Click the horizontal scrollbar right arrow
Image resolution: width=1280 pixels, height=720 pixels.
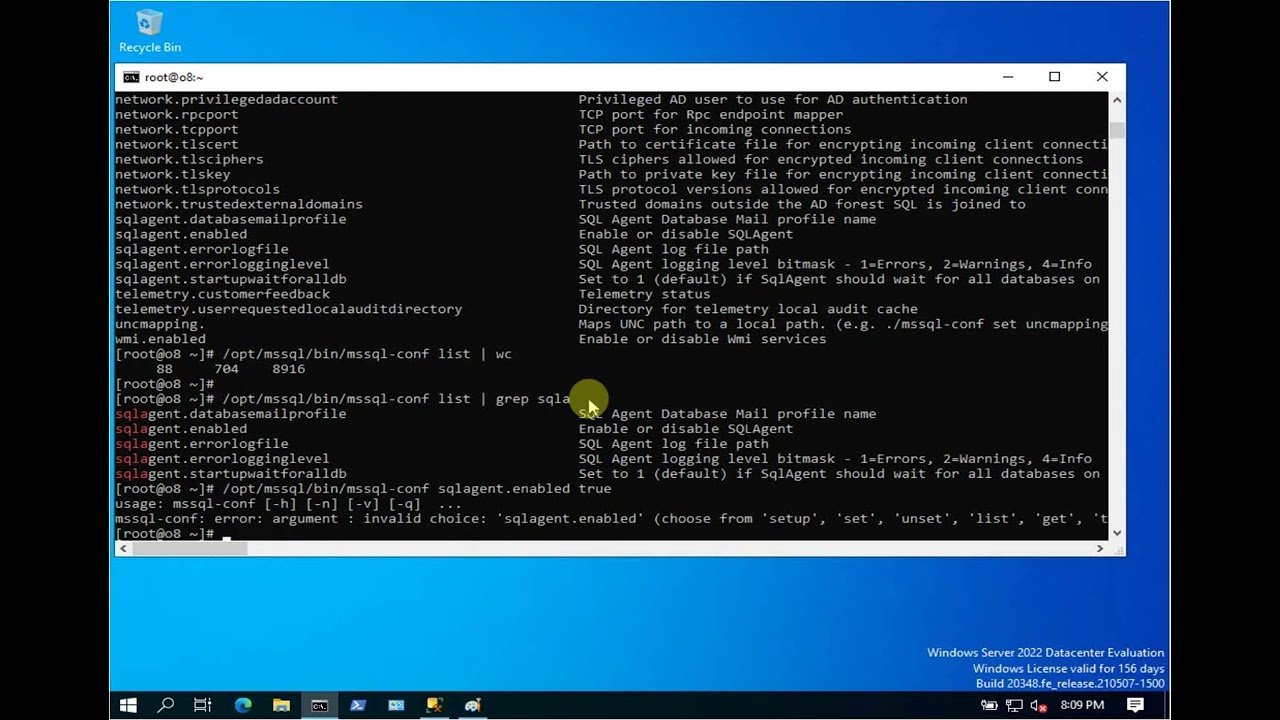[1100, 548]
